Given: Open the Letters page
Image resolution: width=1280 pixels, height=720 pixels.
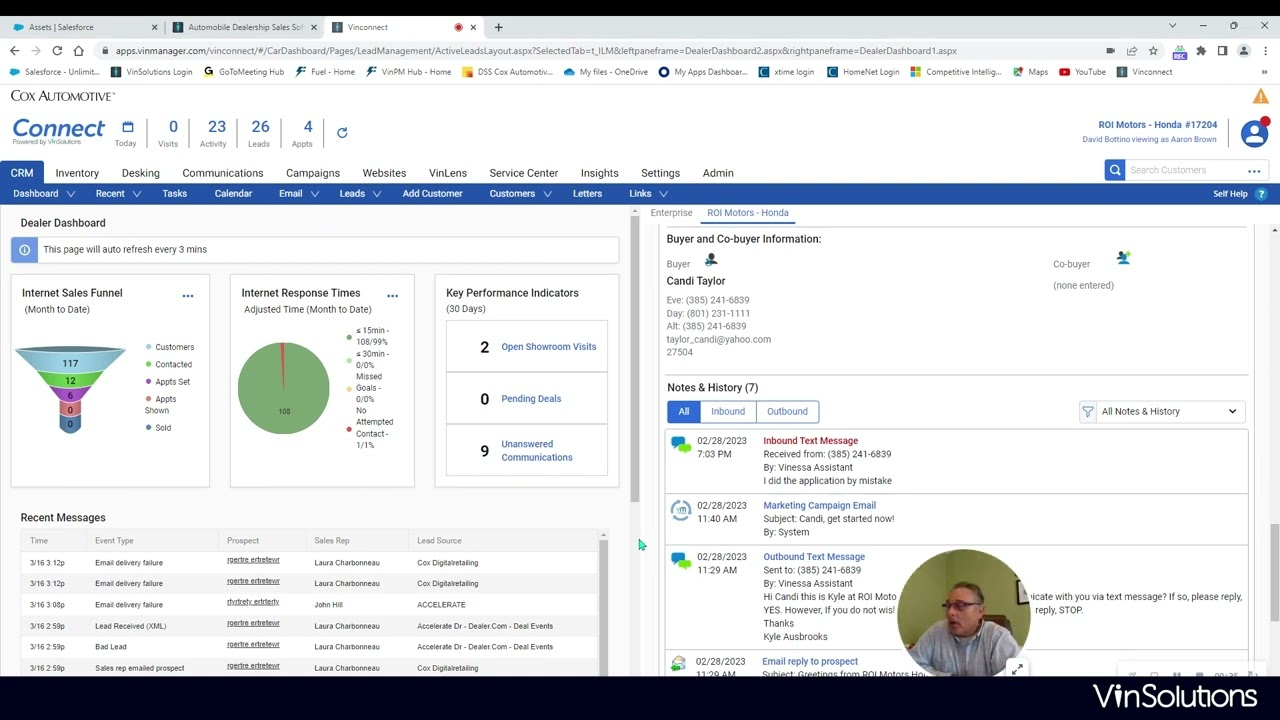Looking at the screenshot, I should coord(587,194).
